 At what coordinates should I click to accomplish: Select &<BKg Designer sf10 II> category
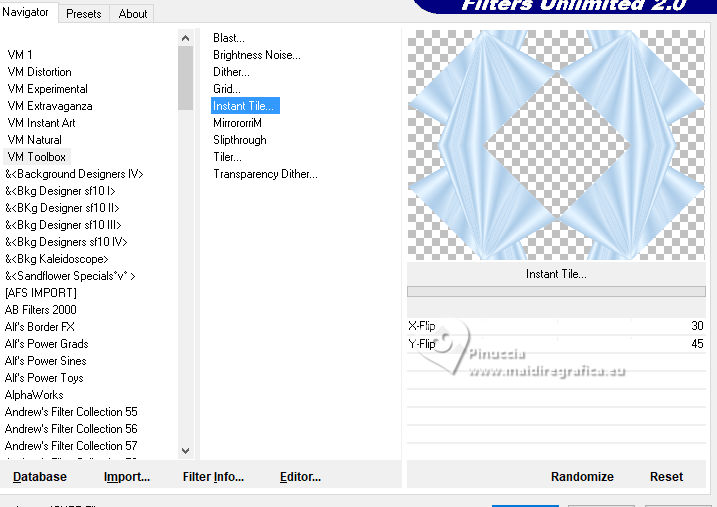62,208
